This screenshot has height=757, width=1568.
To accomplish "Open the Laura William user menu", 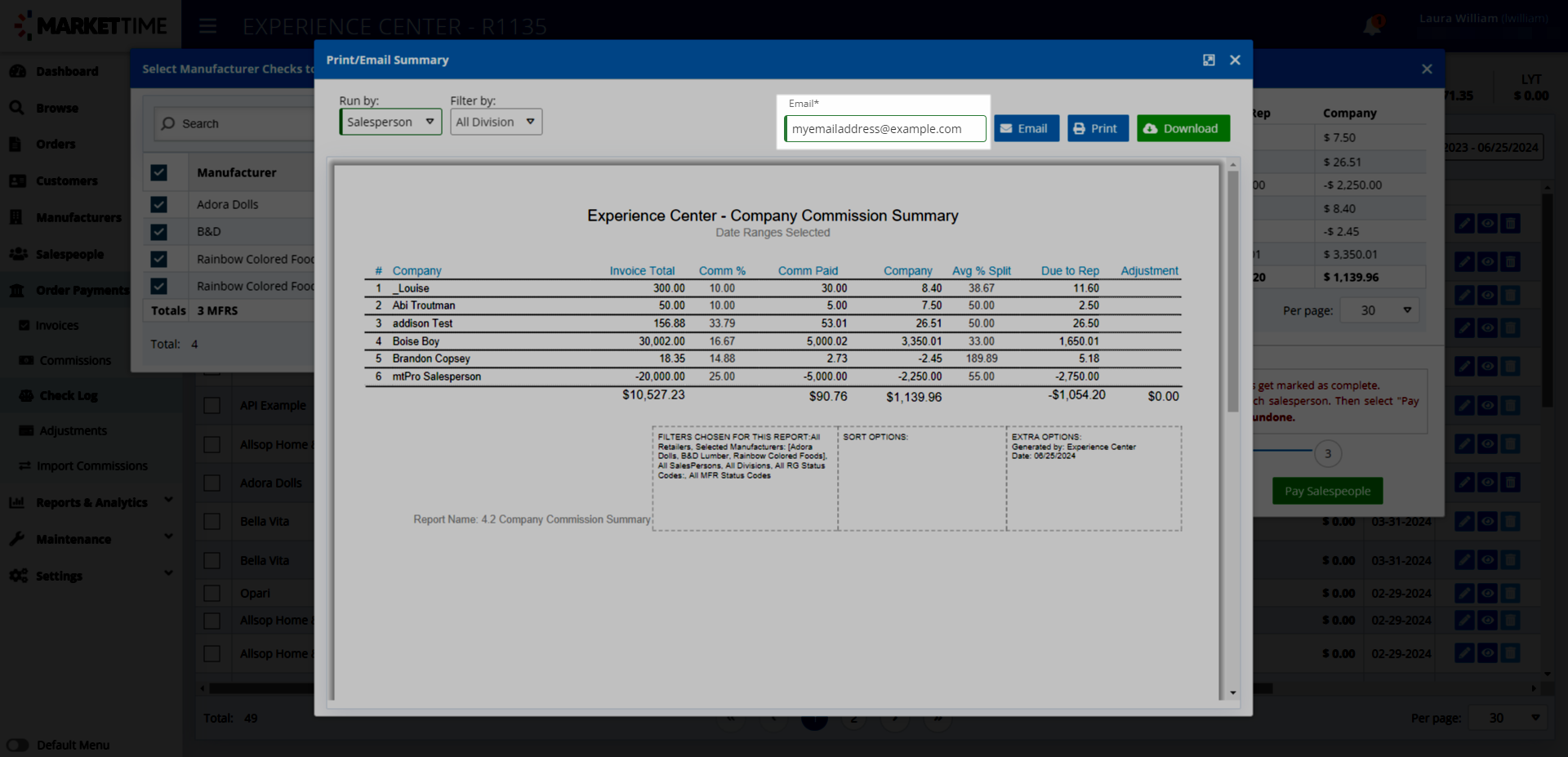I will tap(1483, 19).
